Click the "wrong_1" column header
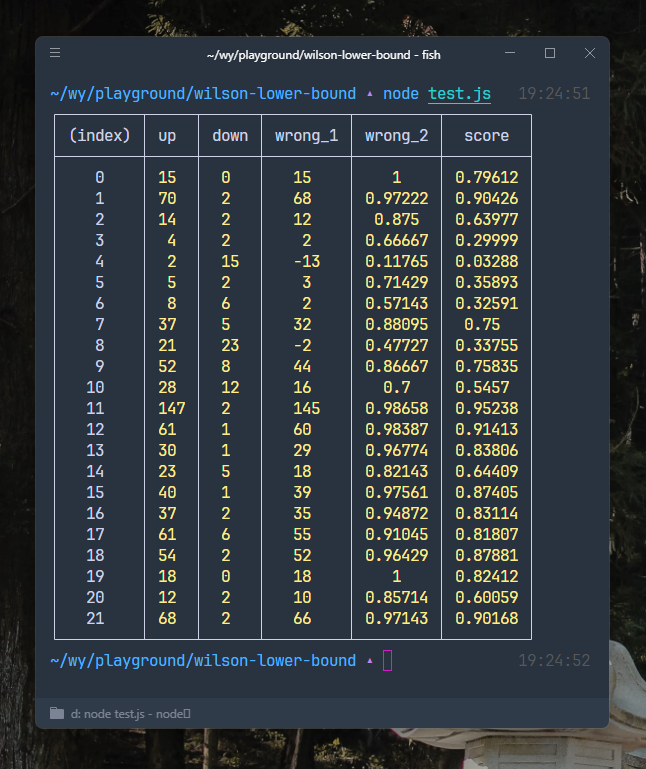This screenshot has height=769, width=646. [x=306, y=135]
